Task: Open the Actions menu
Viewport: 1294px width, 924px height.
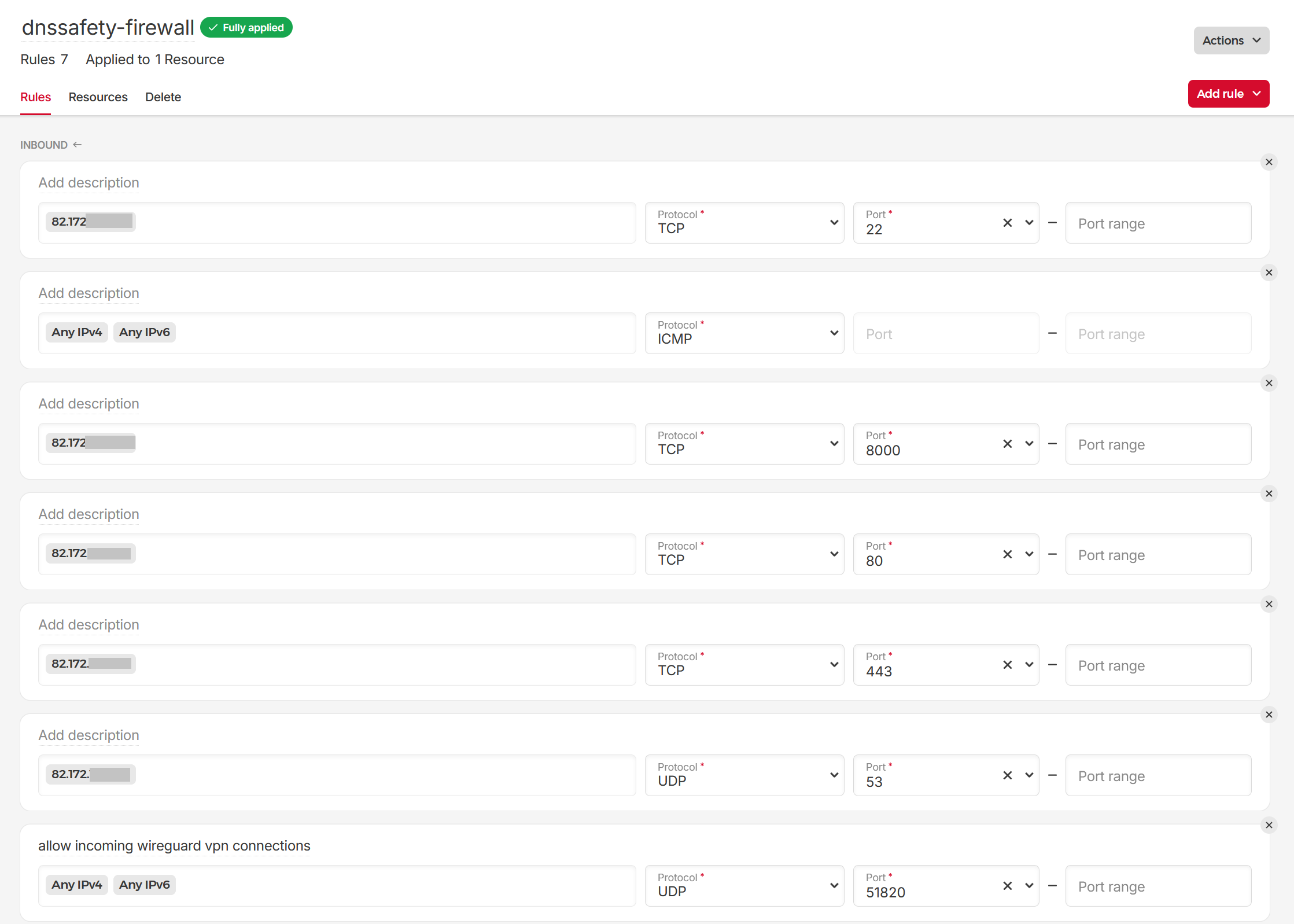Action: (x=1231, y=41)
